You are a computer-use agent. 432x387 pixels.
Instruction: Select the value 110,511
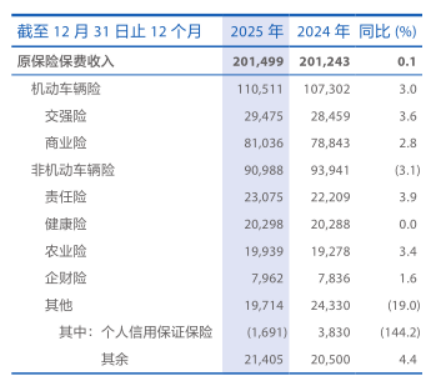point(260,89)
